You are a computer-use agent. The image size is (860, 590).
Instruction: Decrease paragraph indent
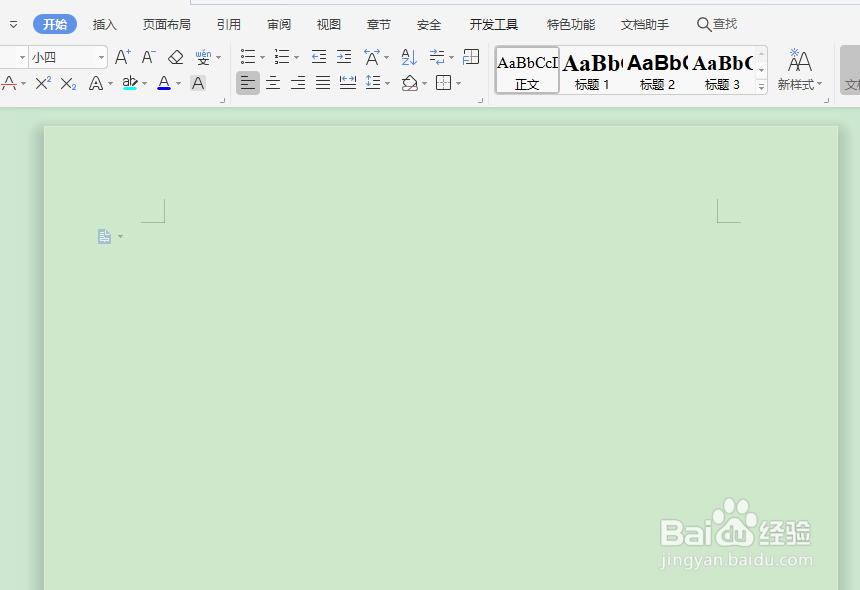click(x=319, y=57)
